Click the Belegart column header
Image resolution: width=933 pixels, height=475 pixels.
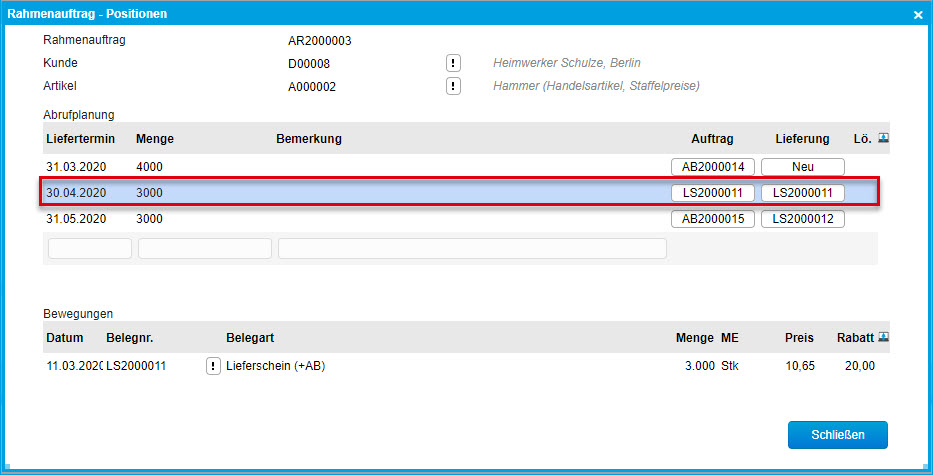pyautogui.click(x=250, y=338)
